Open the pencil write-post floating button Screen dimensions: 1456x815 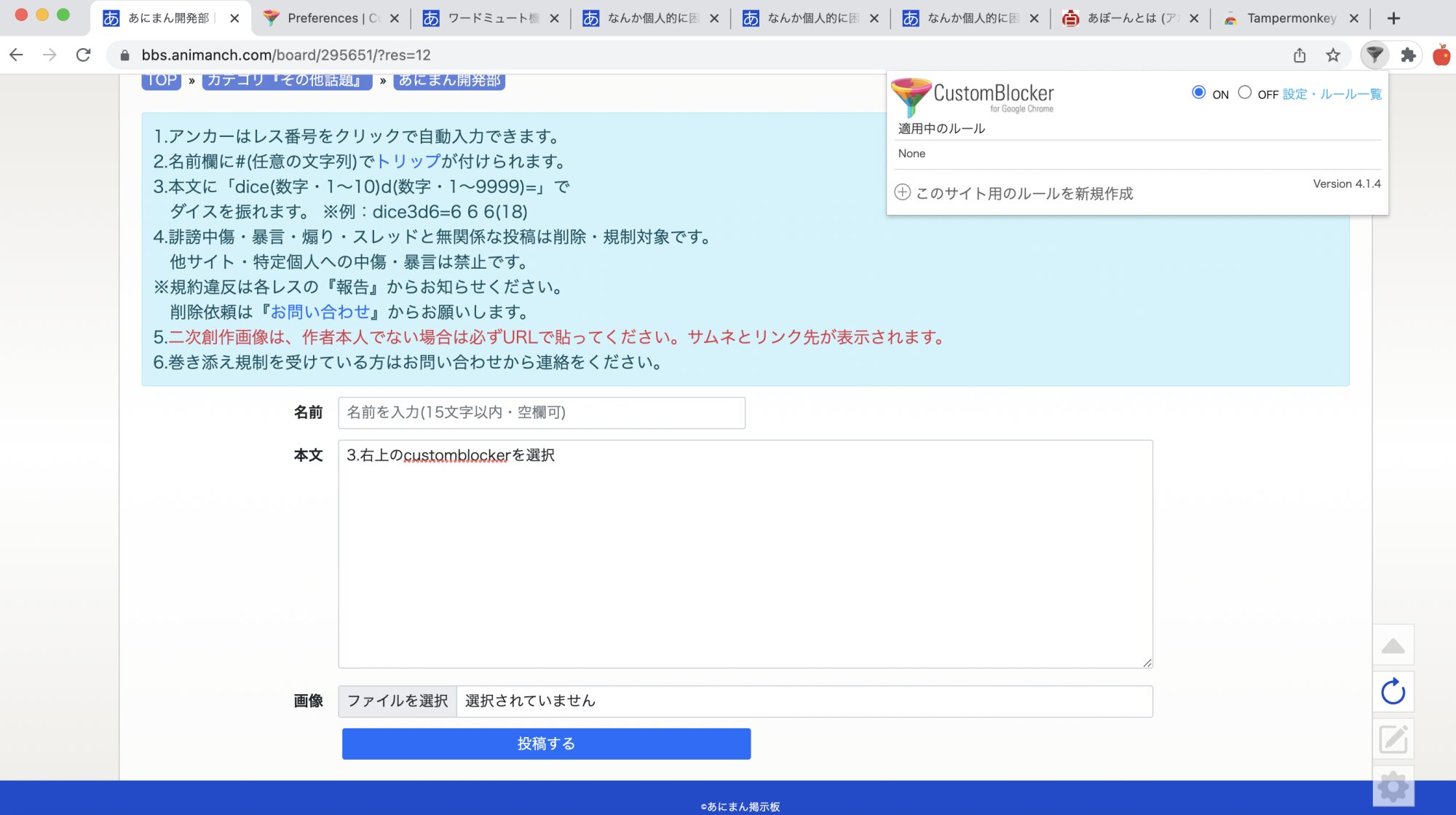pyautogui.click(x=1393, y=739)
